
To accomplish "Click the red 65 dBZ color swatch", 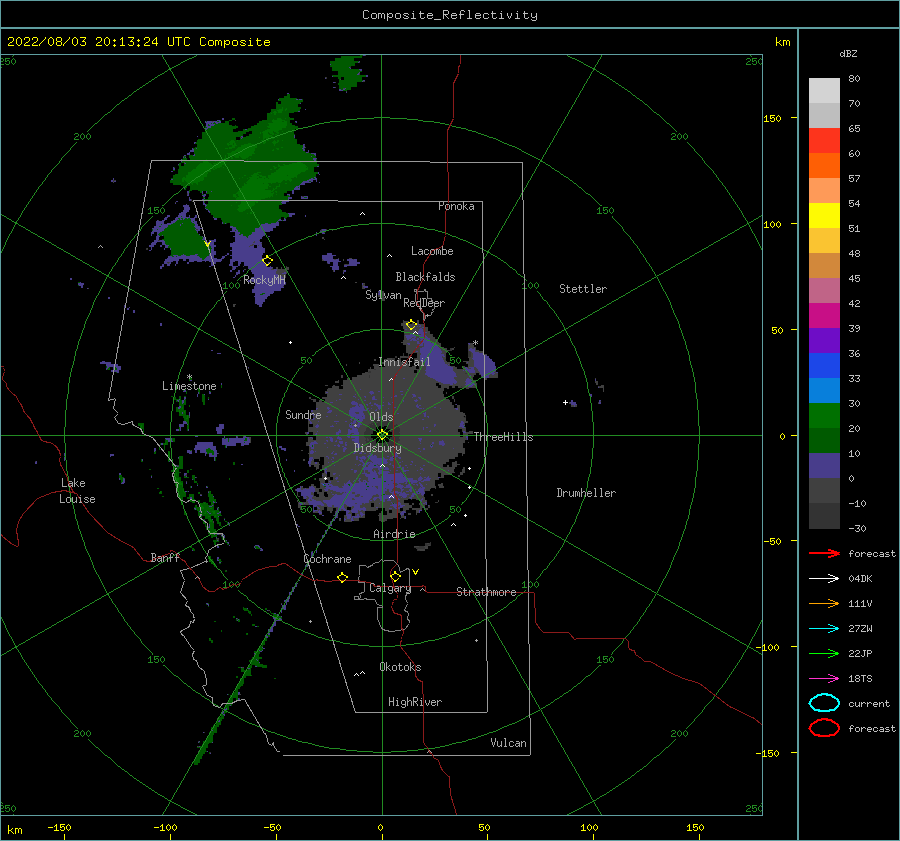I will pos(824,141).
